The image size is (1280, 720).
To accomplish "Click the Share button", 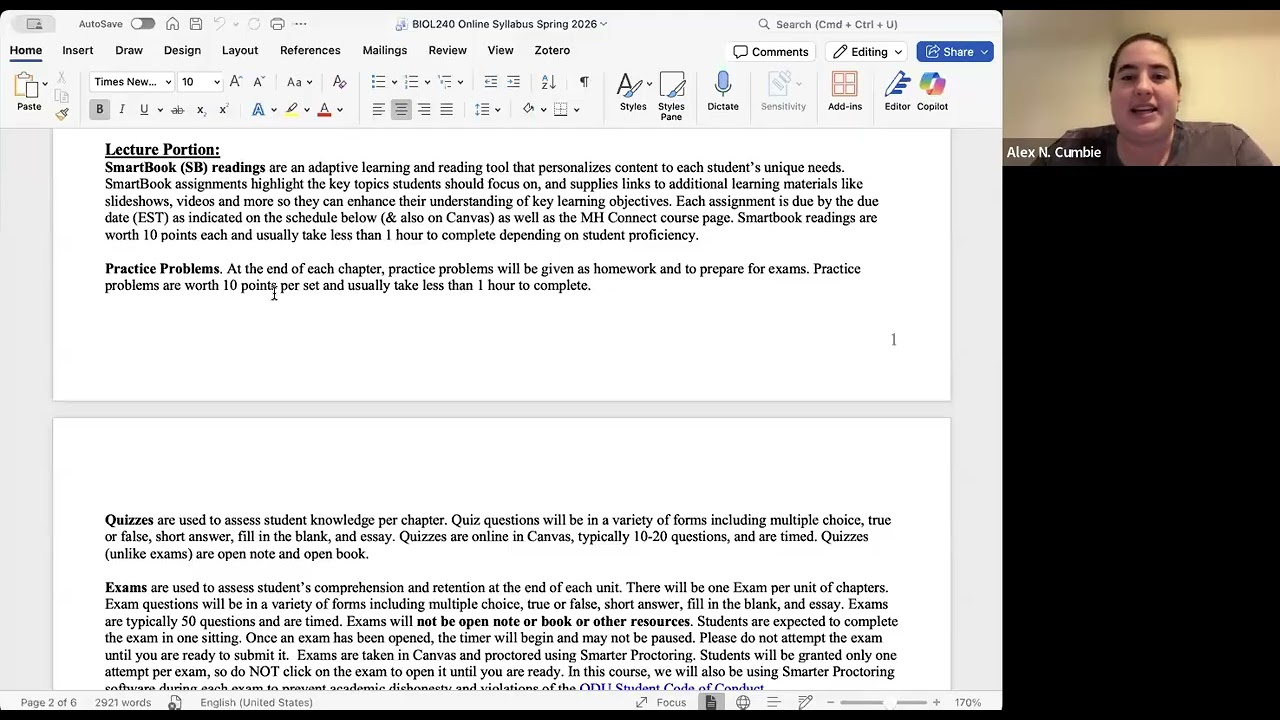I will (955, 52).
